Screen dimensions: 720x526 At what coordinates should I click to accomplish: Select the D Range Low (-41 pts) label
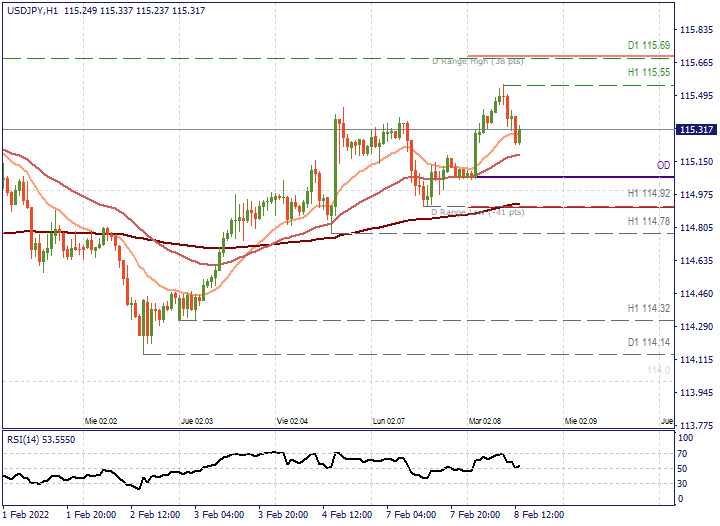coord(478,212)
